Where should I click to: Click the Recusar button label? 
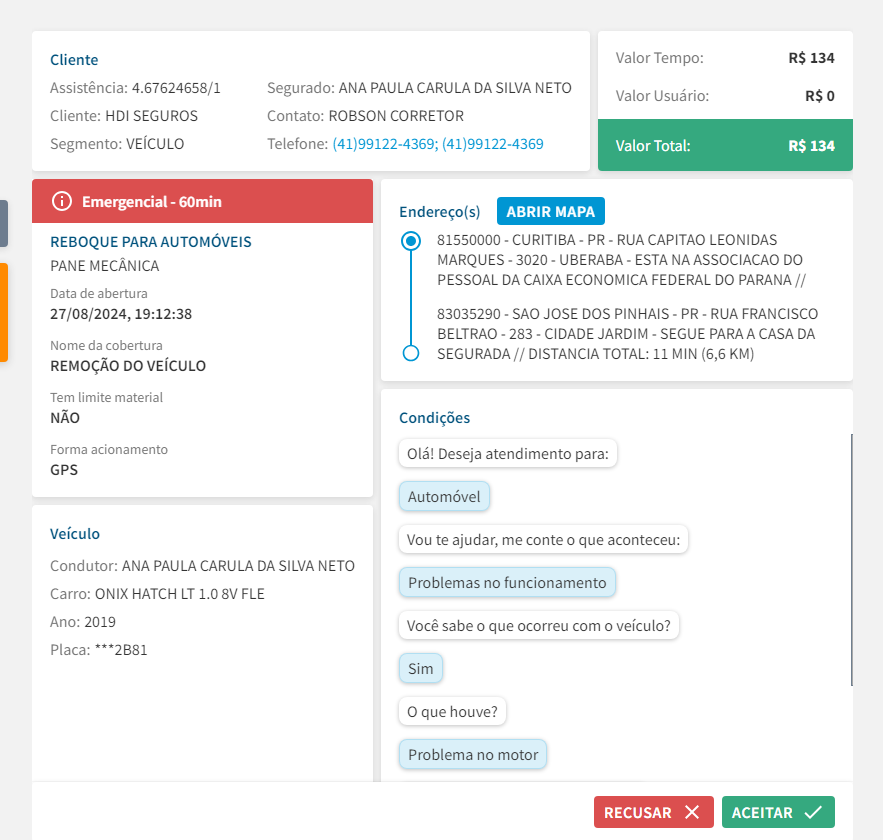tap(638, 813)
